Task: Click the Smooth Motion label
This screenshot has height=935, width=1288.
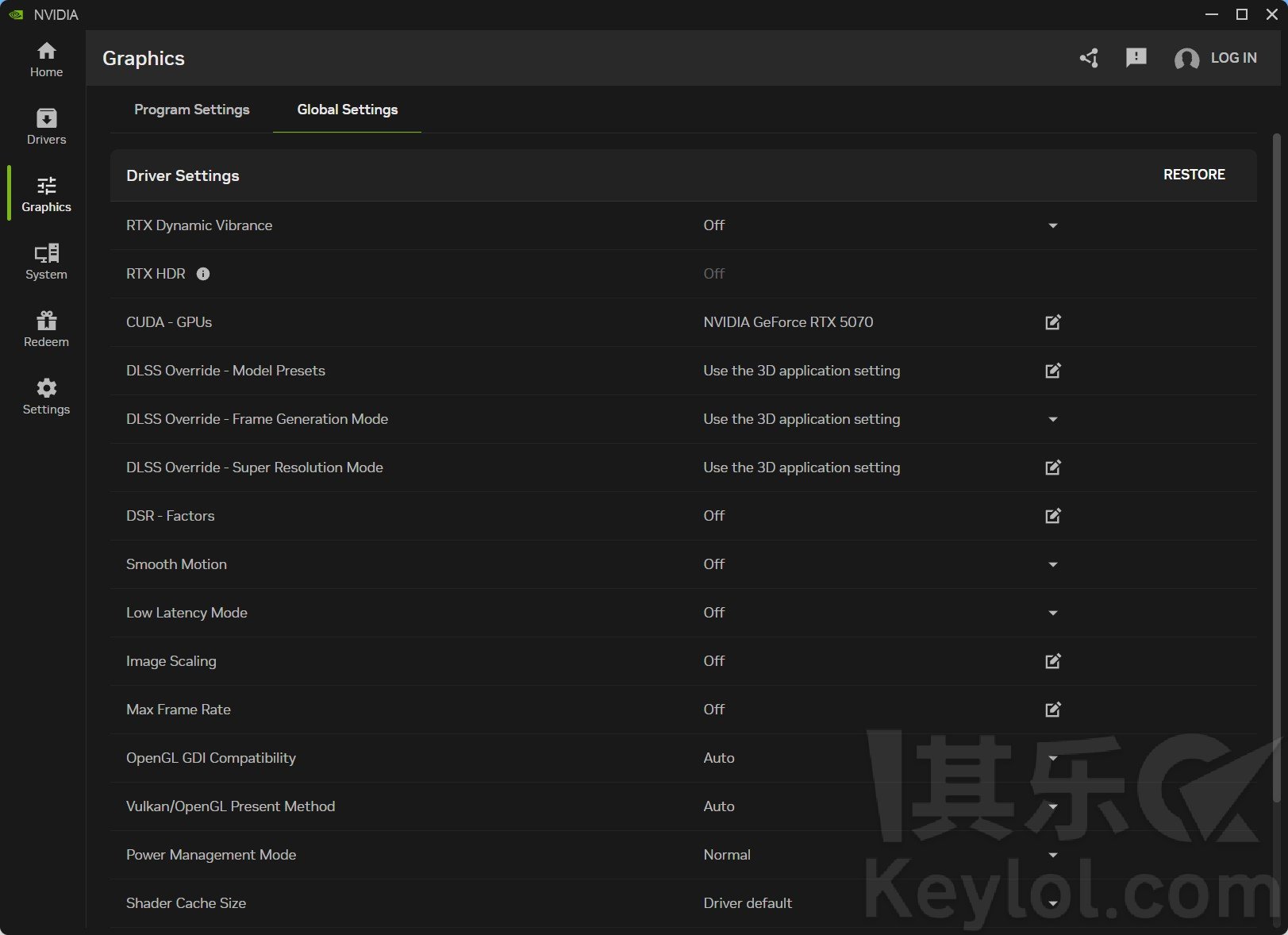Action: click(x=176, y=564)
